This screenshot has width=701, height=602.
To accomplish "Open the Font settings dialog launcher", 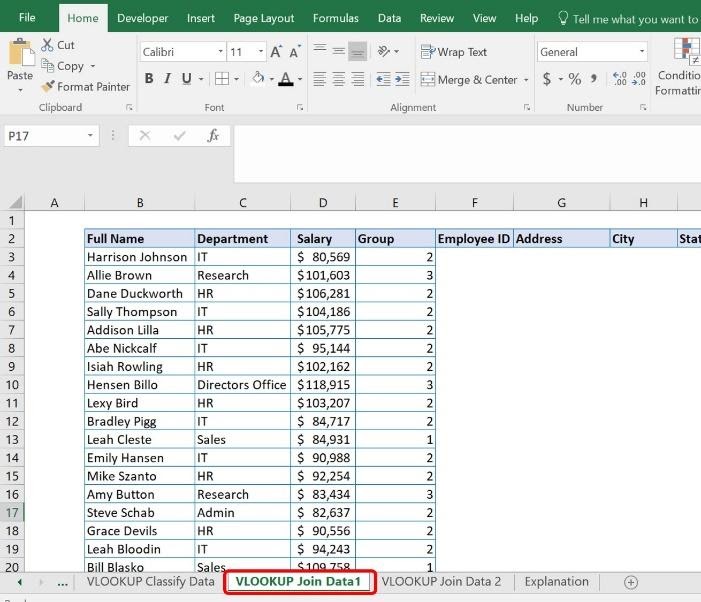I will click(300, 107).
